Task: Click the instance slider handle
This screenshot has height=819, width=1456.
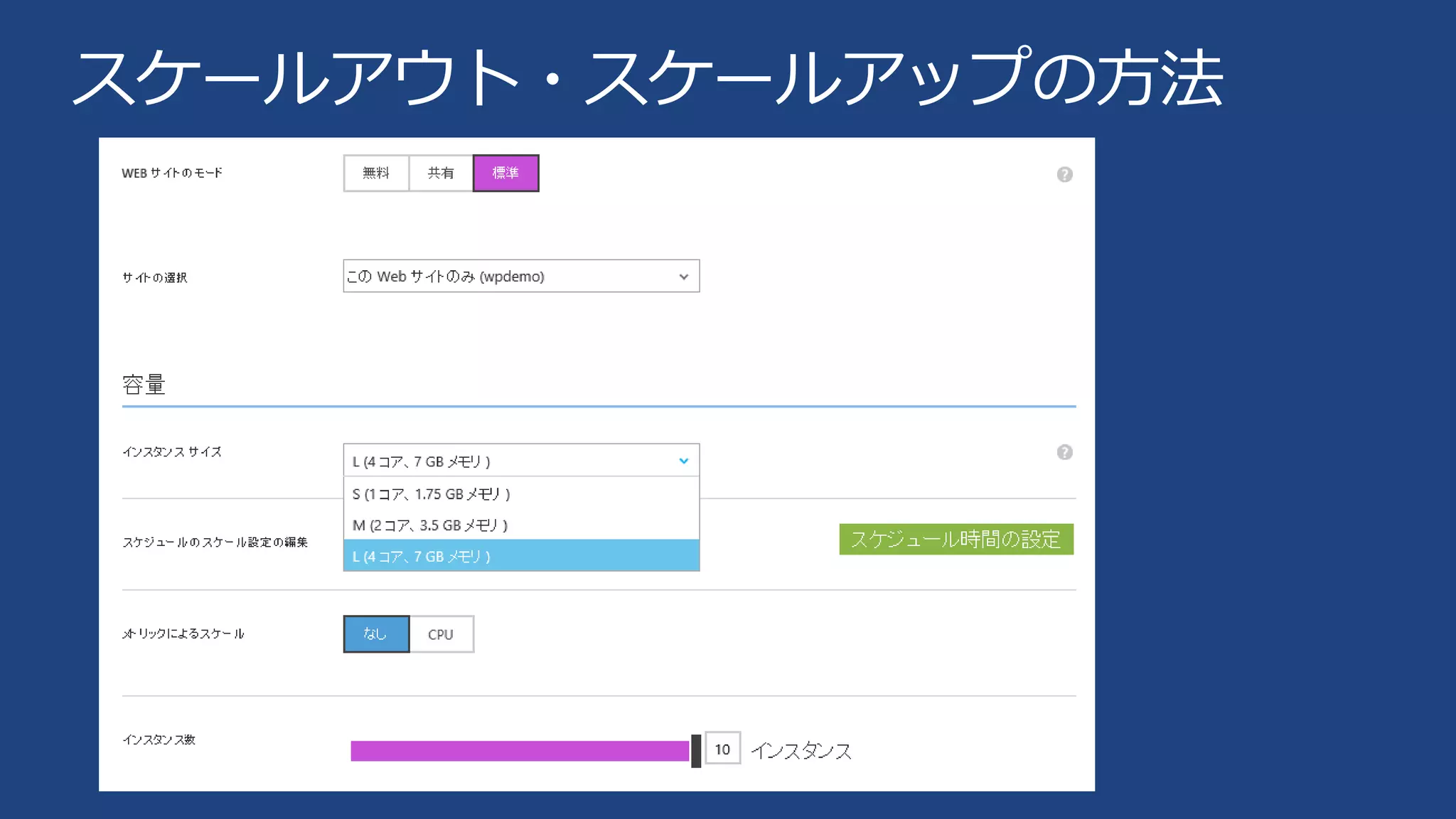Action: 696,751
